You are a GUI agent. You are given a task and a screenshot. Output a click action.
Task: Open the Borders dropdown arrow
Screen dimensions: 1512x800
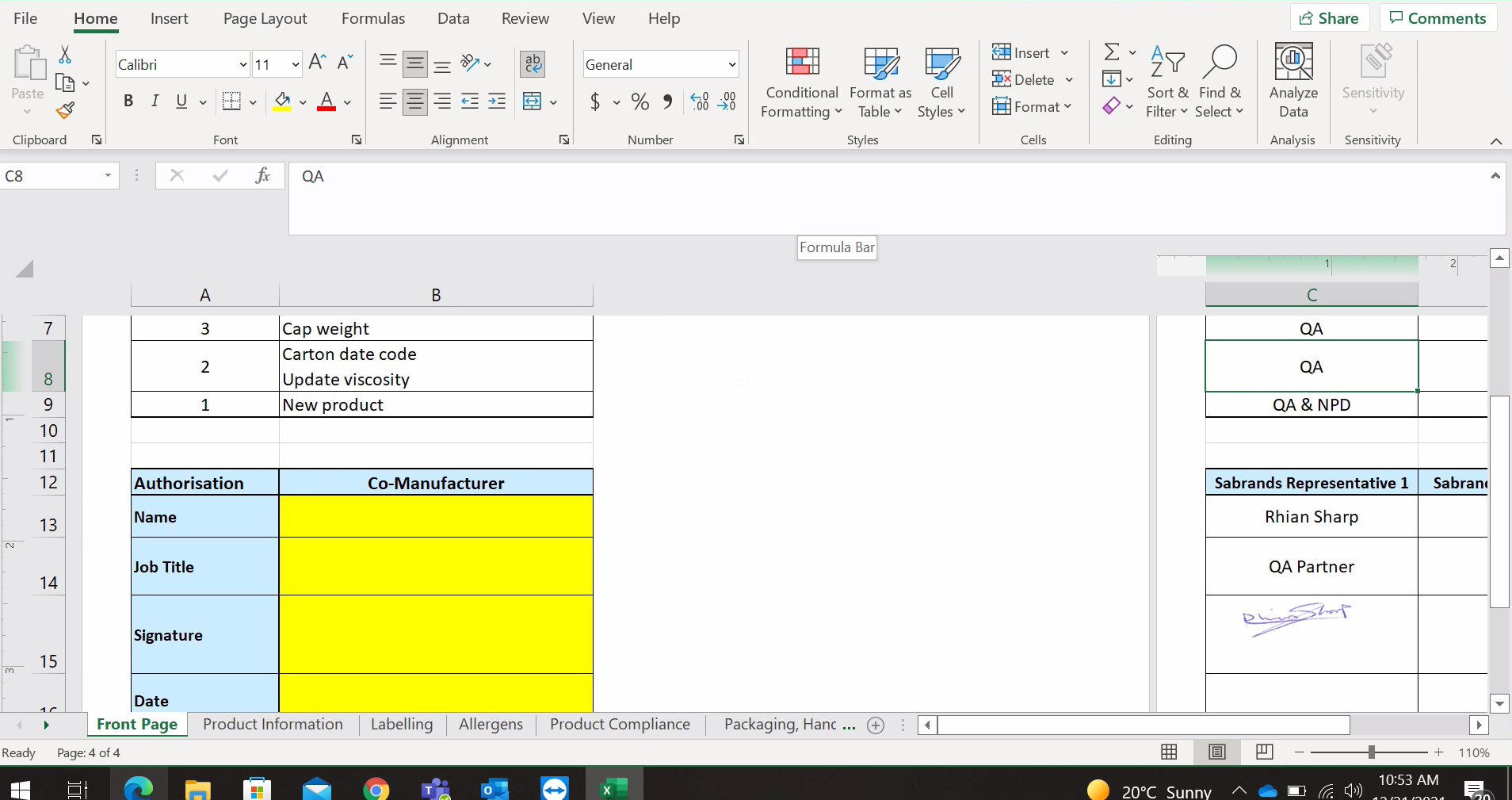[x=251, y=101]
